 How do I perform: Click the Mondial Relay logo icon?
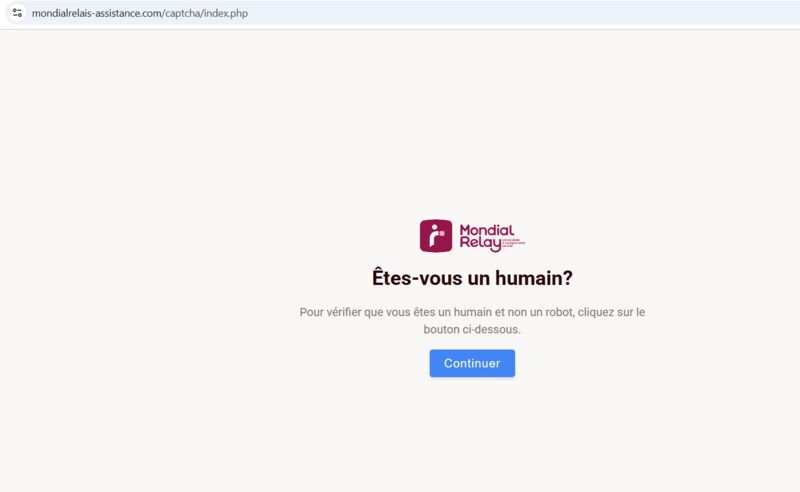pos(436,236)
